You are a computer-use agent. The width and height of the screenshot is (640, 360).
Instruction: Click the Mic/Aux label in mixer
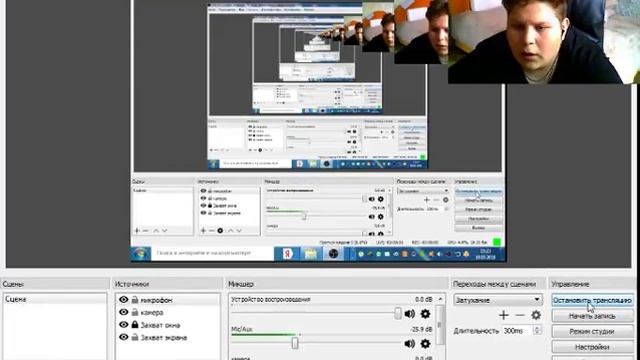point(242,329)
